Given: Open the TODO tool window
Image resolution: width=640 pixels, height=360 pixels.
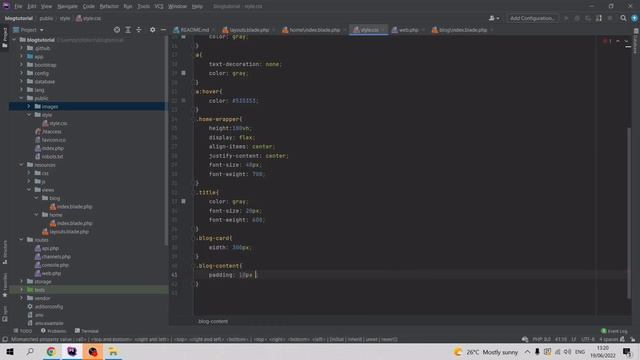Looking at the screenshot, I should point(23,331).
